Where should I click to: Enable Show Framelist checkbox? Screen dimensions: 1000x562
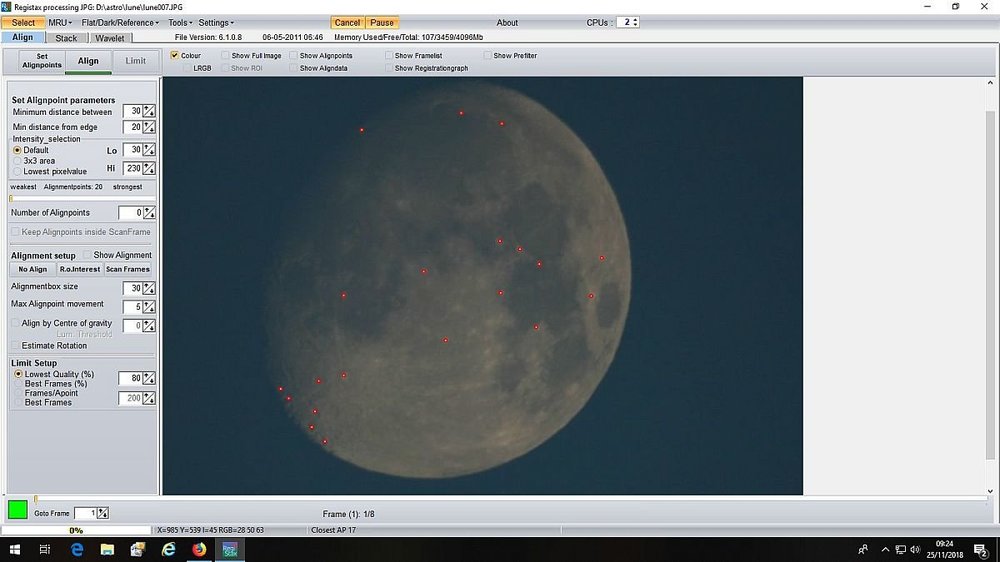click(x=388, y=55)
